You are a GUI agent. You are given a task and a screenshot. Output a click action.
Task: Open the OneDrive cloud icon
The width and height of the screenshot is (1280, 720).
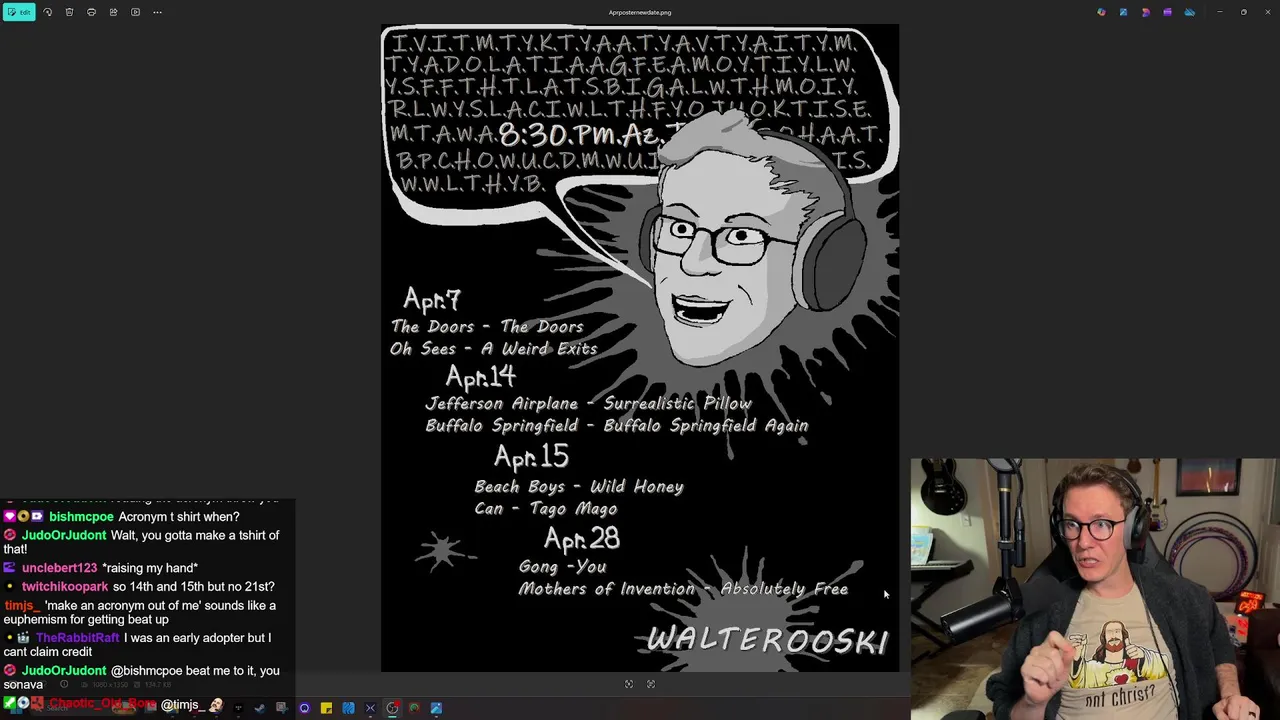[1189, 12]
